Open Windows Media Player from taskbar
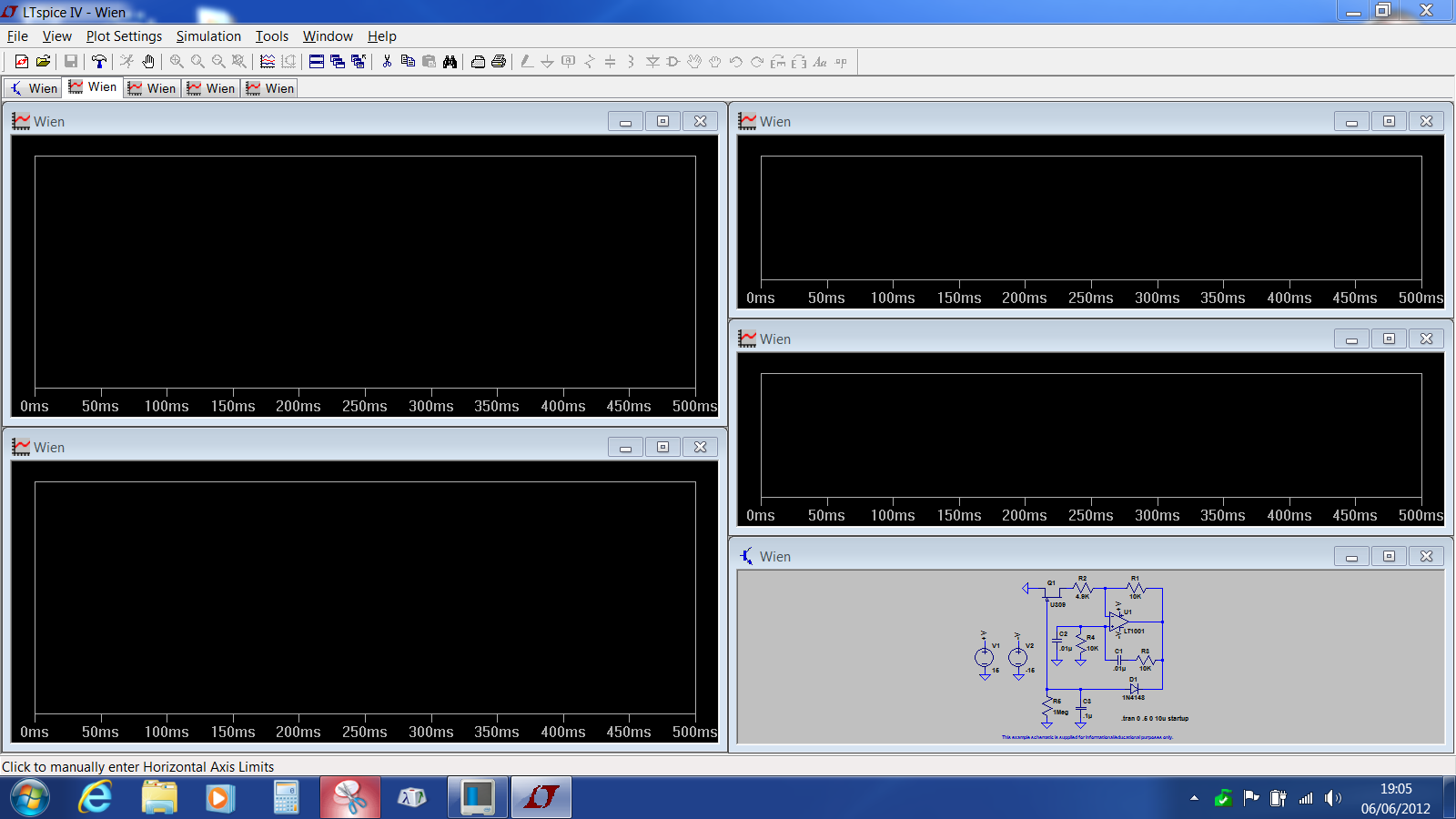This screenshot has width=1456, height=819. 219,798
